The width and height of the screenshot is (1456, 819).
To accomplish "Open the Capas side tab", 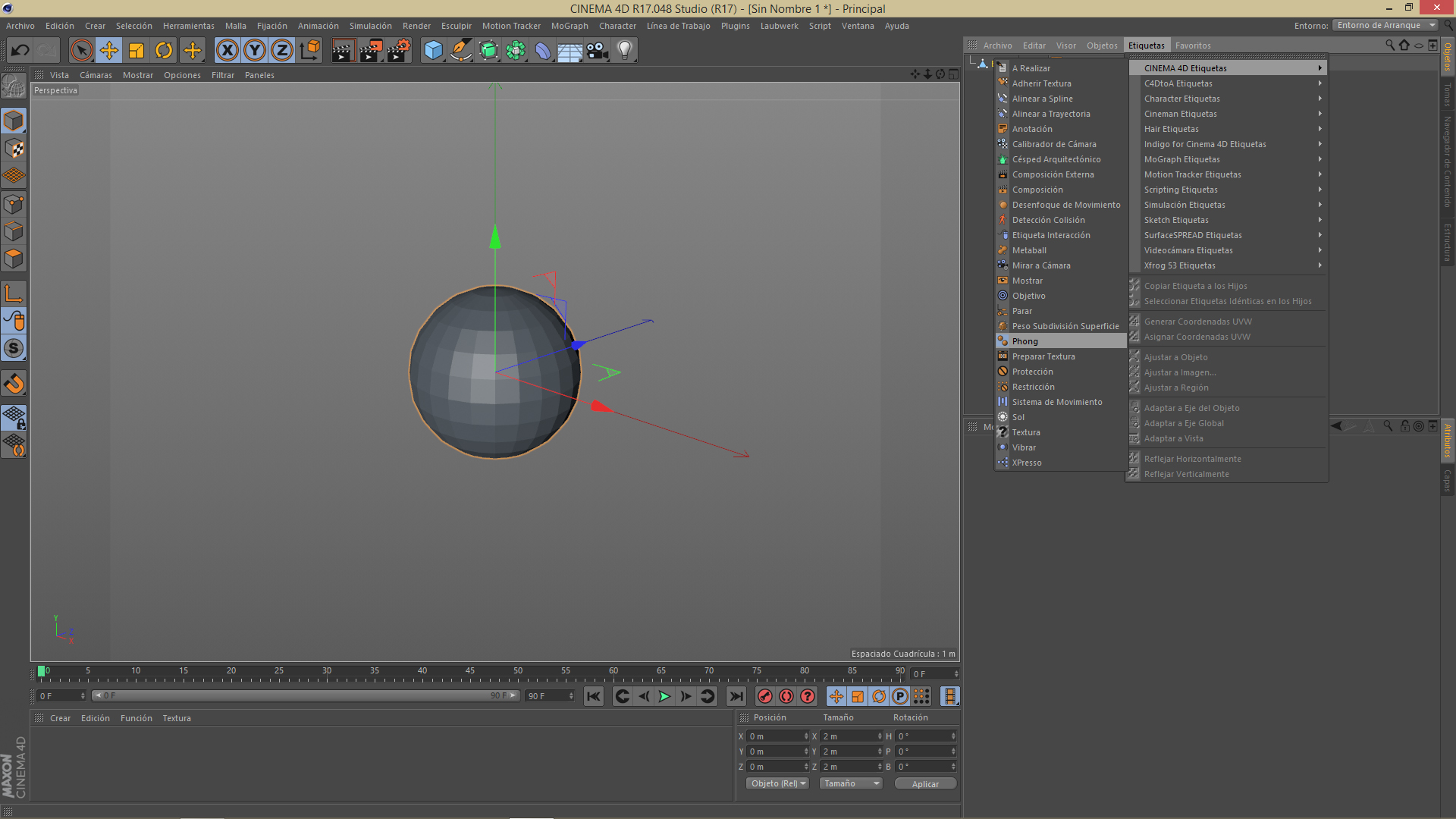I will point(1448,481).
